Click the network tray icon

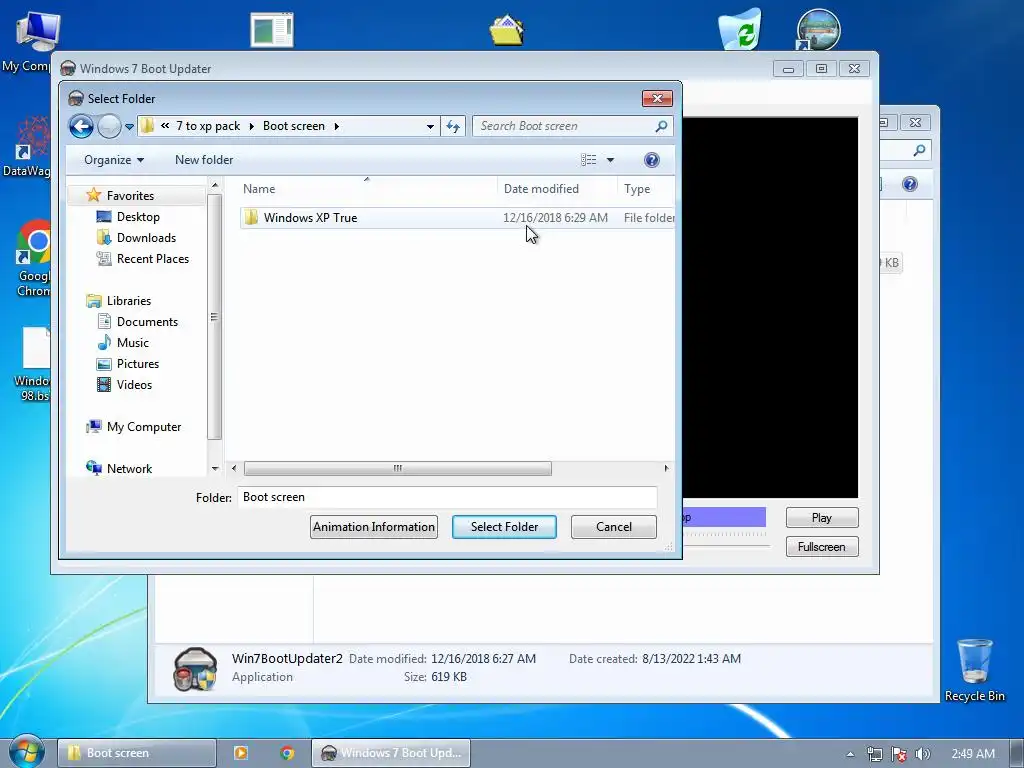coord(874,754)
